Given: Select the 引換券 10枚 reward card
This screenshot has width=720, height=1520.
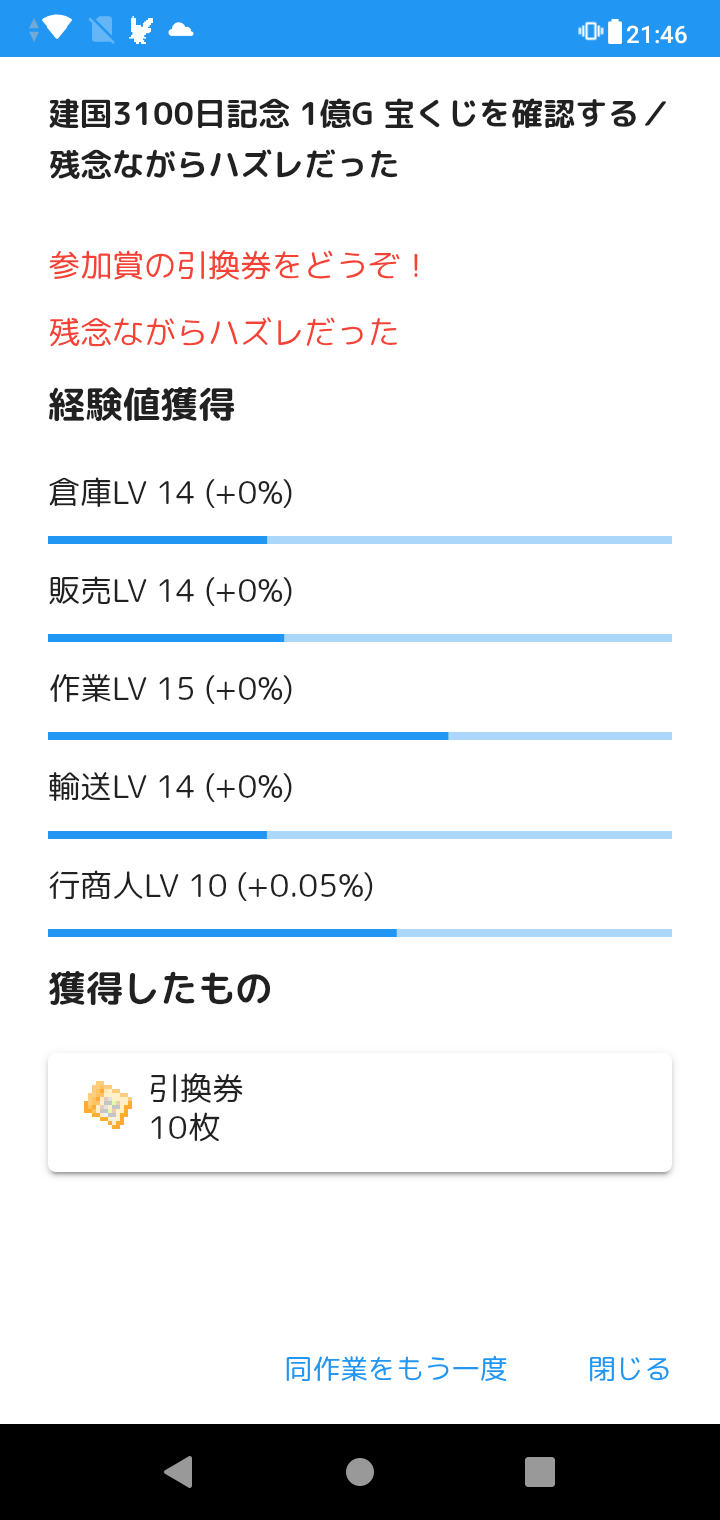Looking at the screenshot, I should click(x=360, y=1112).
